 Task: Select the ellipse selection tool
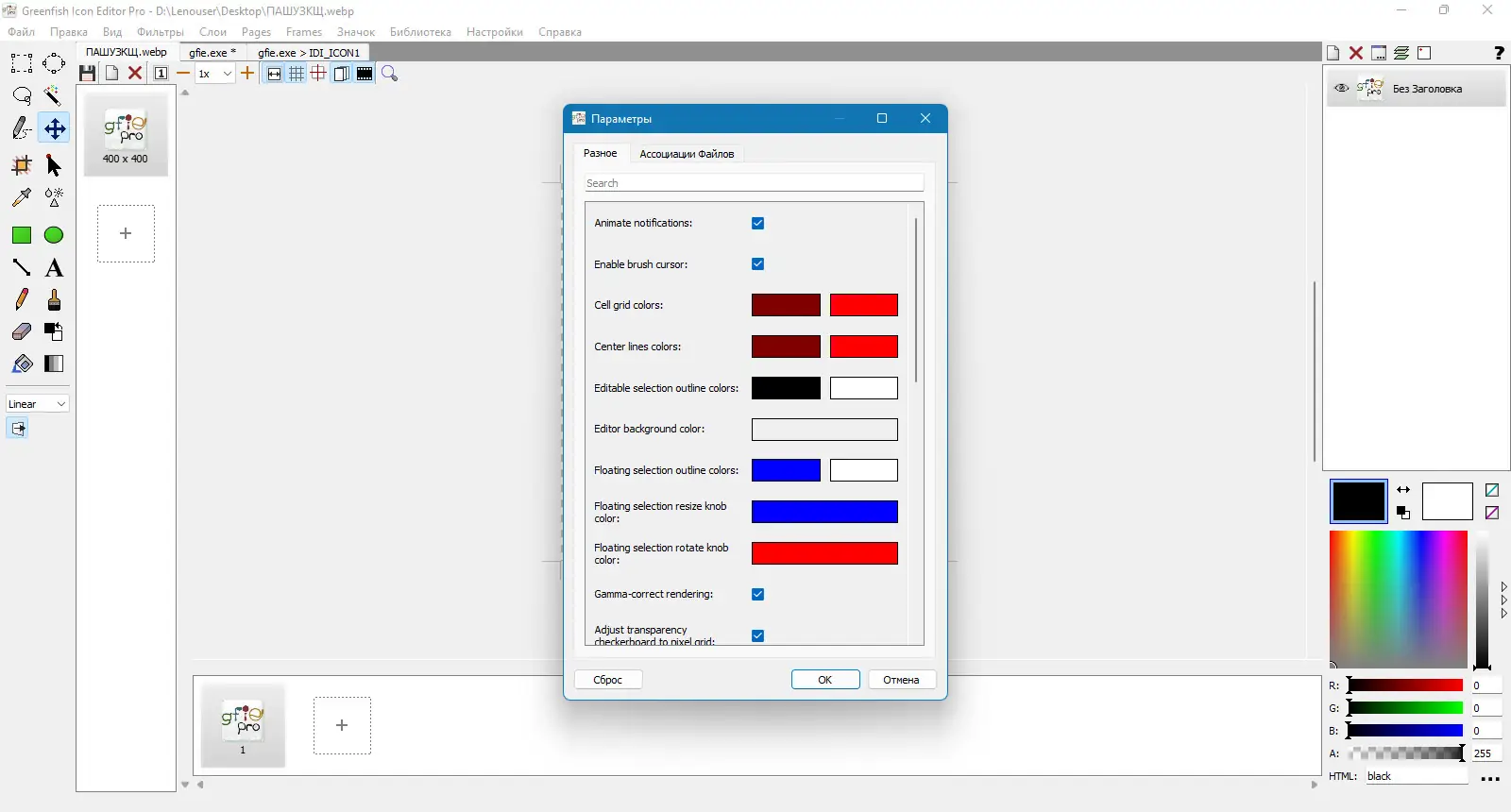tap(54, 64)
